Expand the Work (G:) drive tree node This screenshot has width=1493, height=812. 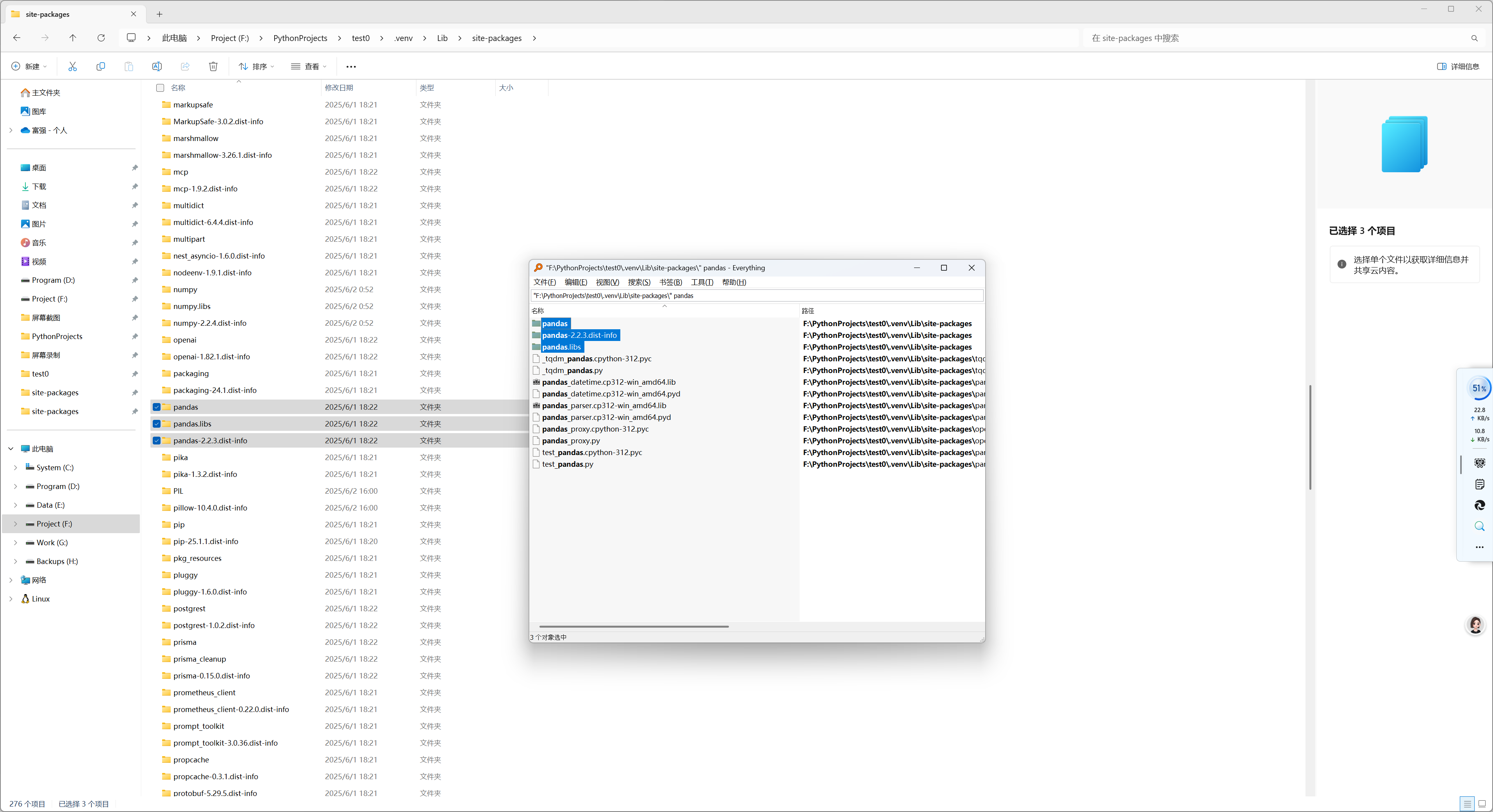[16, 543]
